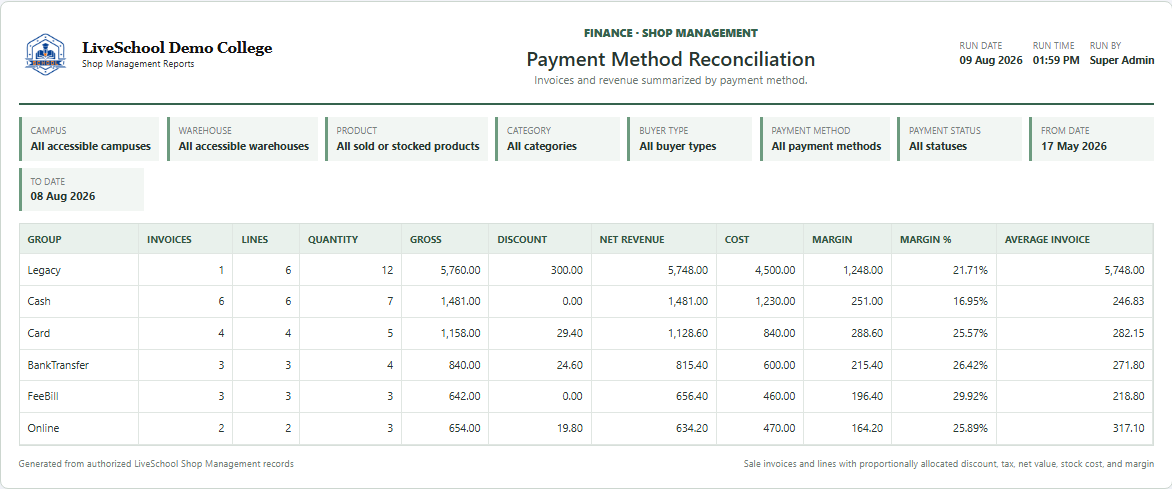Screen dimensions: 1173x489
Task: Select the FeeBill group row
Action: 586,396
